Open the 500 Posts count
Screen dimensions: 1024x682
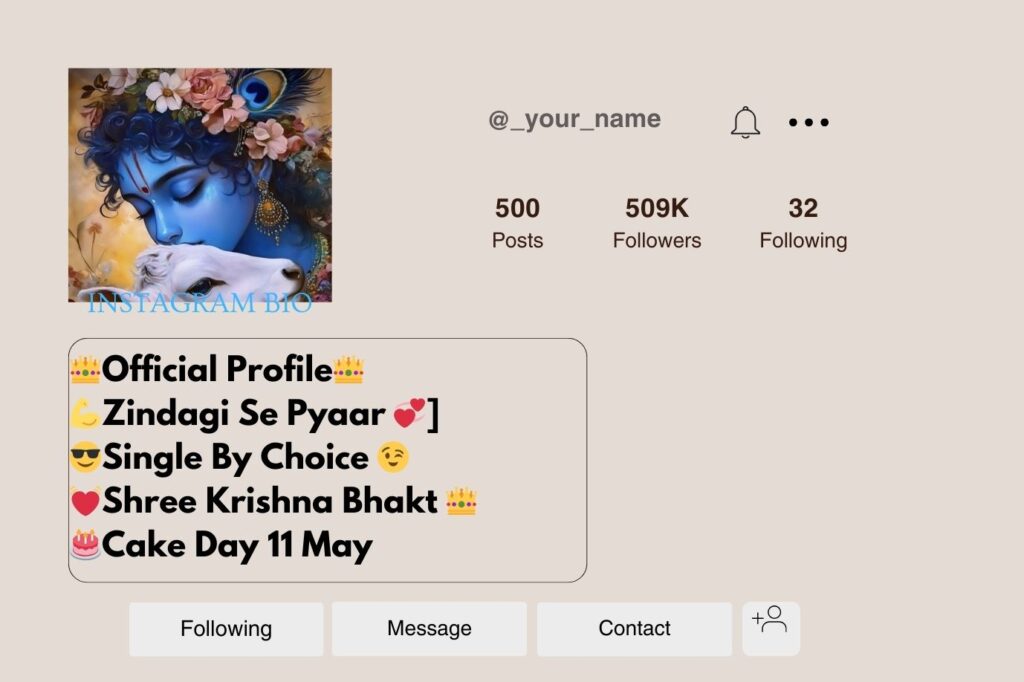point(517,222)
